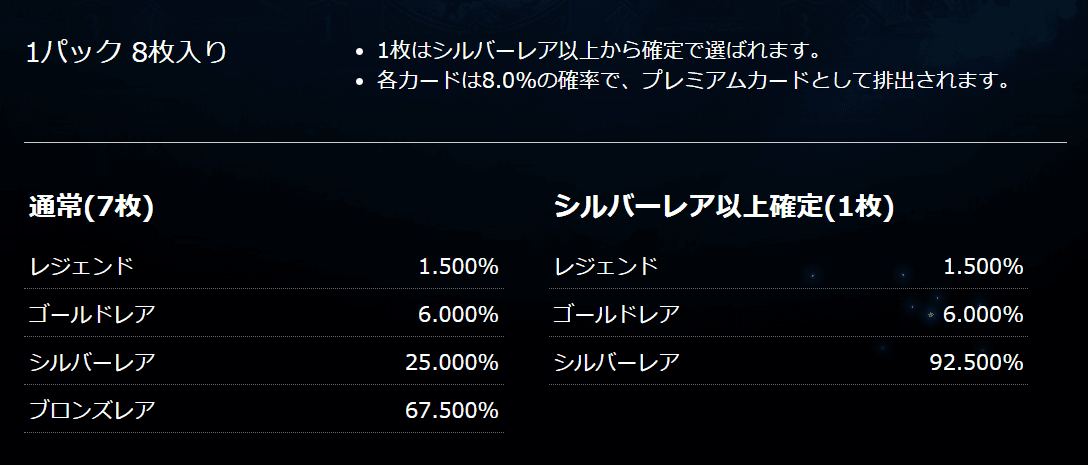
Task: Select レジェンド label under 通常(7枚)
Action: [81, 266]
